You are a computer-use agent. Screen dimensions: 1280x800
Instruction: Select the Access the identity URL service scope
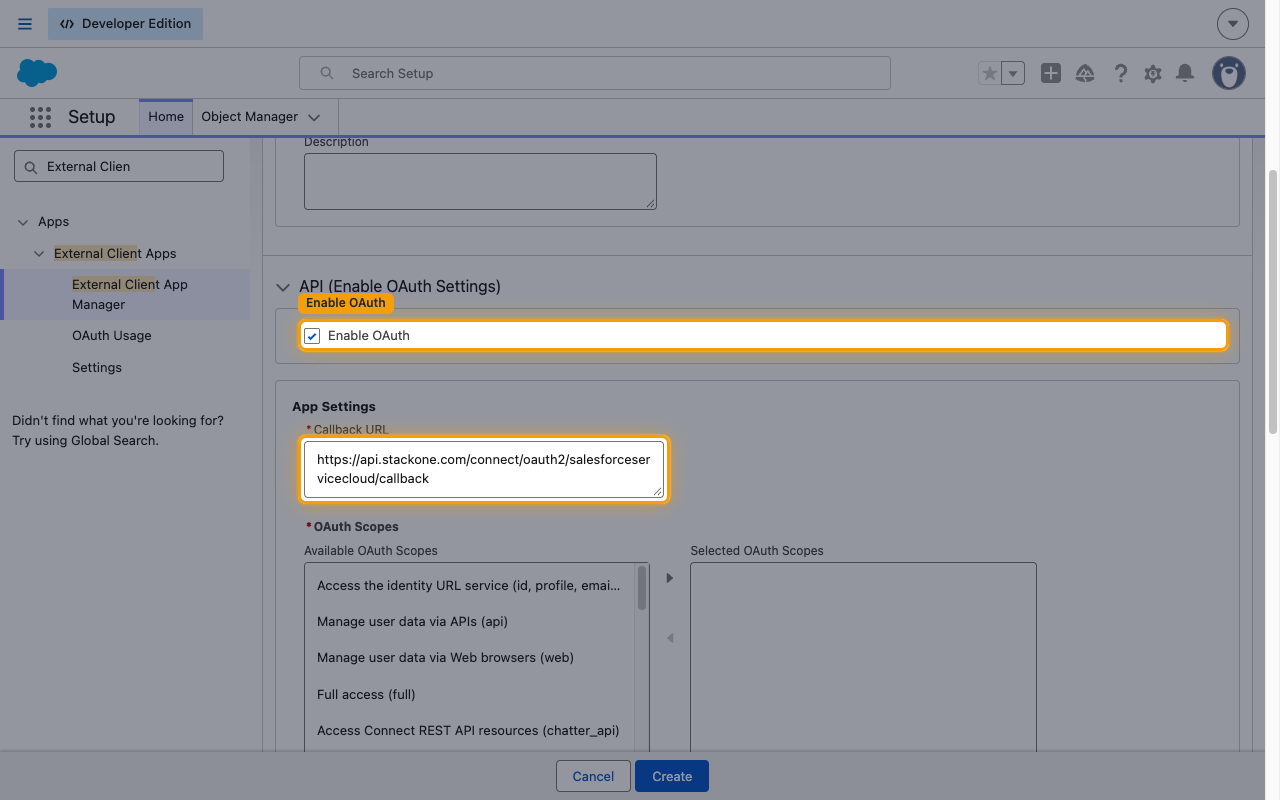[x=469, y=586]
